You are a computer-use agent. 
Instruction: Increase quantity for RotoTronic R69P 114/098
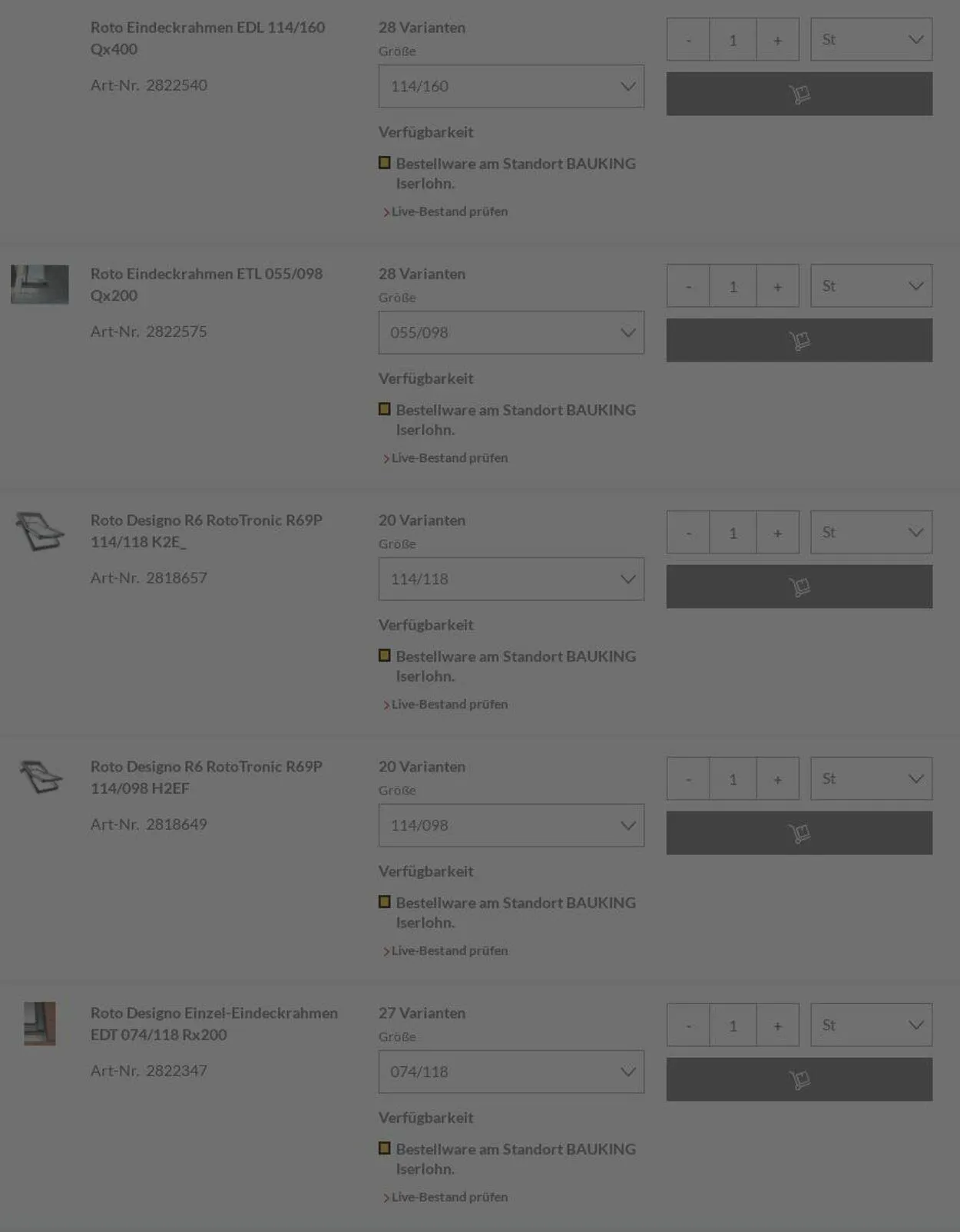click(x=777, y=779)
